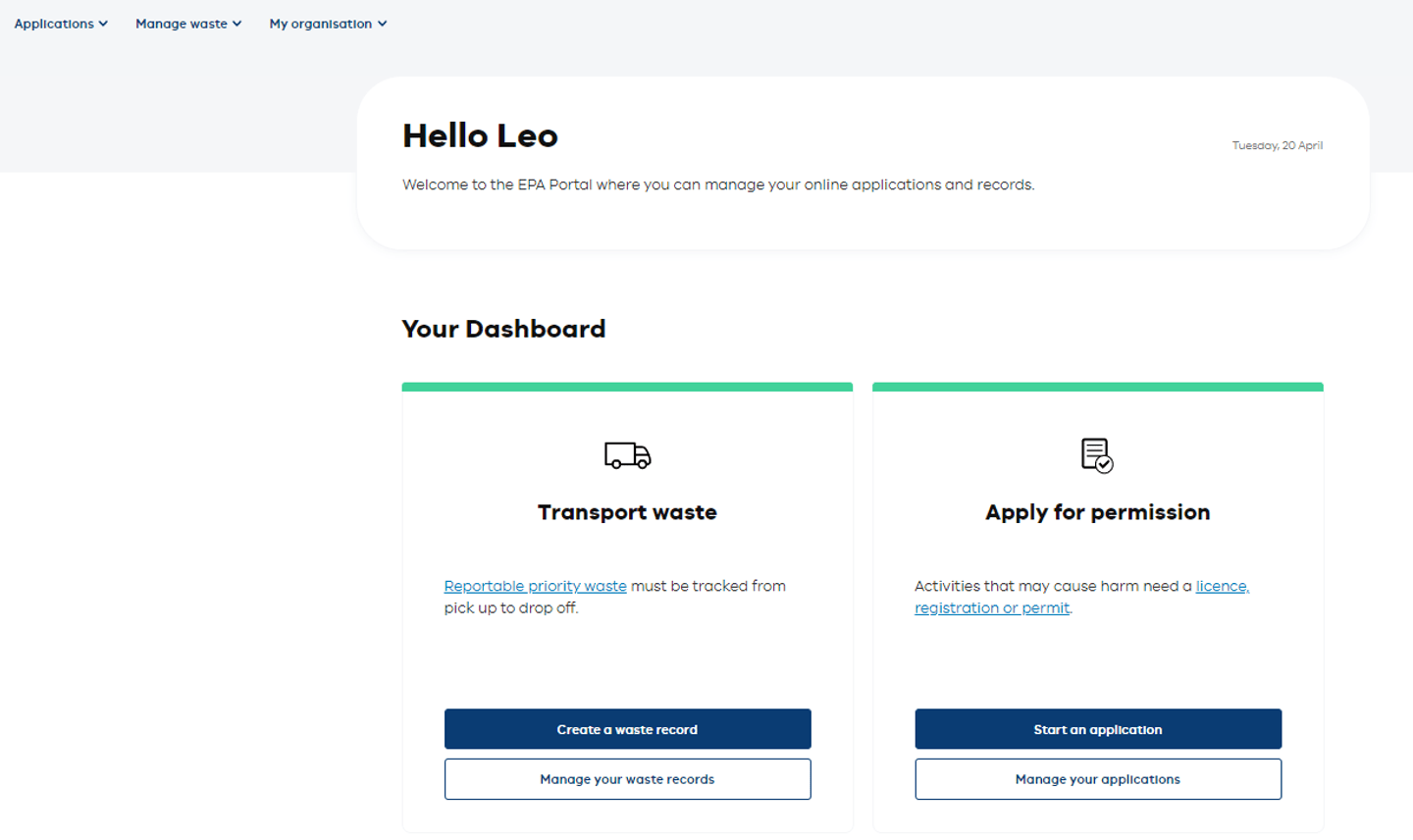Click the Create a waste record button
The width and height of the screenshot is (1413, 840).
point(627,729)
